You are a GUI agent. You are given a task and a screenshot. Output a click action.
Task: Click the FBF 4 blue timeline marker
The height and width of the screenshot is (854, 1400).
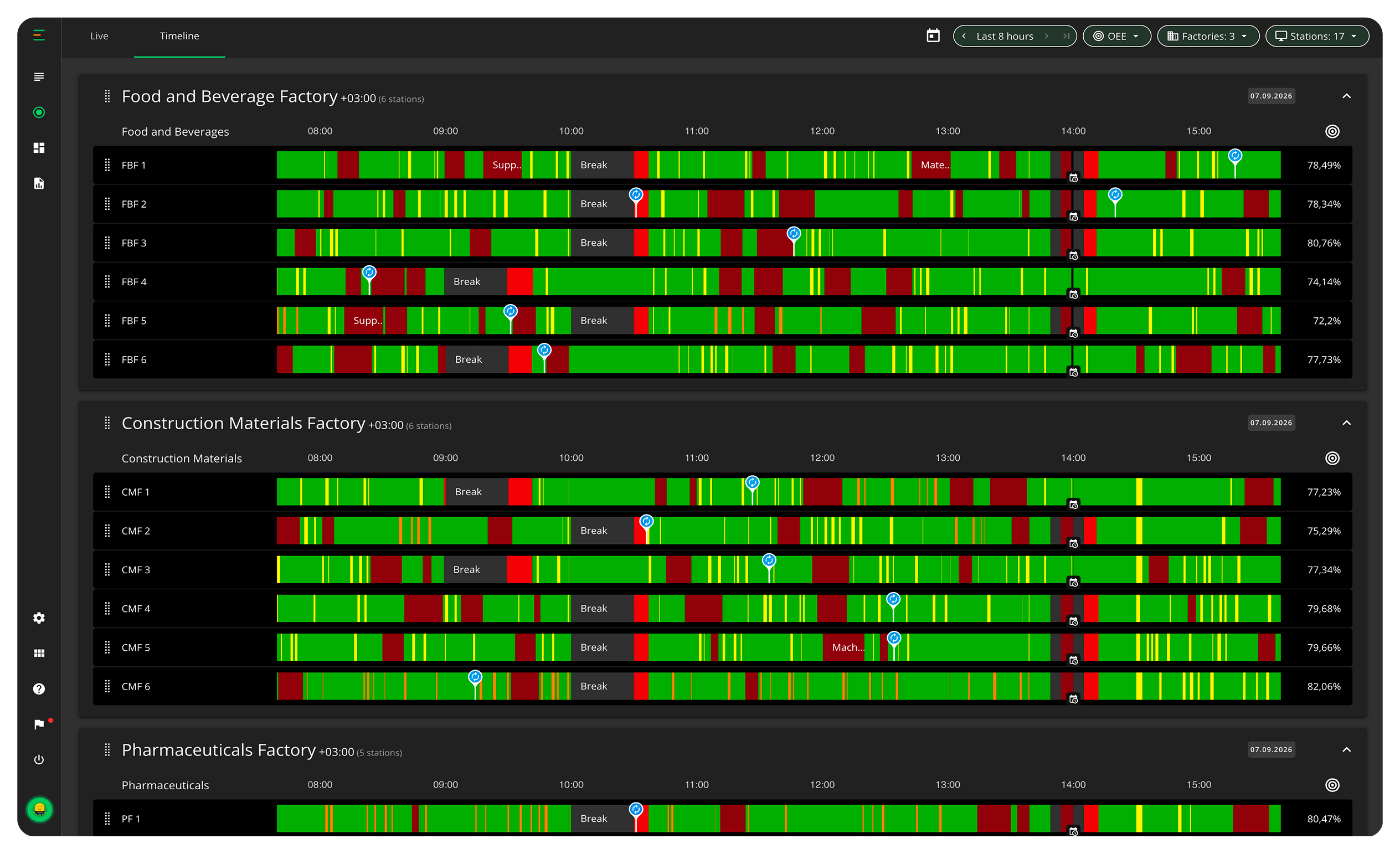(x=369, y=273)
